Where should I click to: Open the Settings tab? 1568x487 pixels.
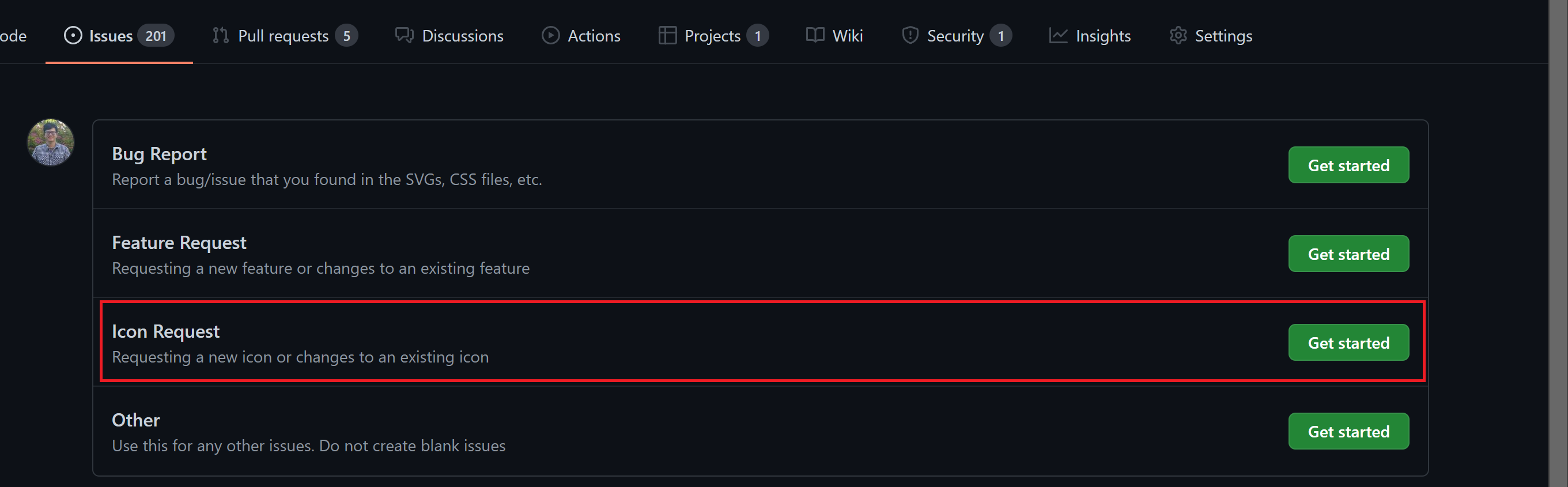[x=1223, y=36]
